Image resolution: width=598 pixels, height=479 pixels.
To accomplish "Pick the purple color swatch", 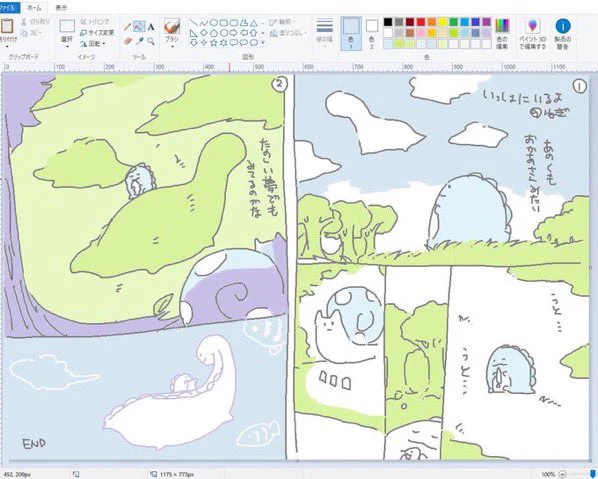I will [487, 22].
